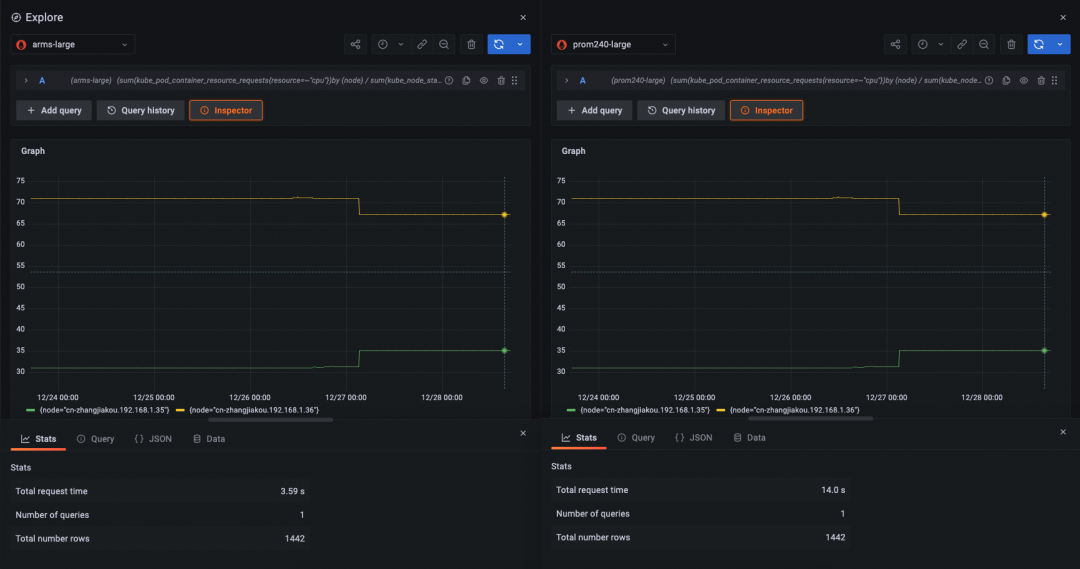Viewport: 1080px width, 569px height.
Task: Toggle the 192.168.1.35 series in the left legend
Action: coord(100,410)
